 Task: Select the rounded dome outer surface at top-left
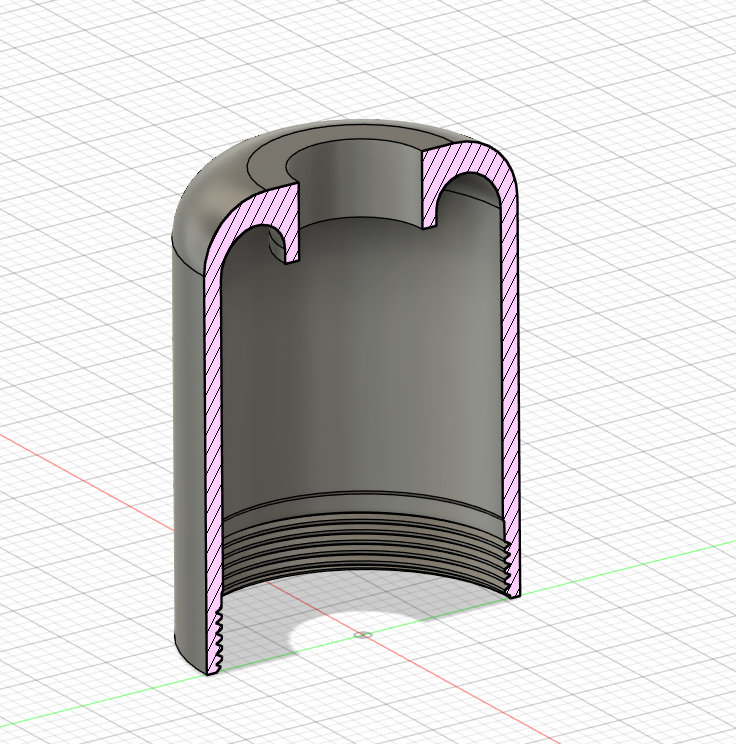(209, 199)
